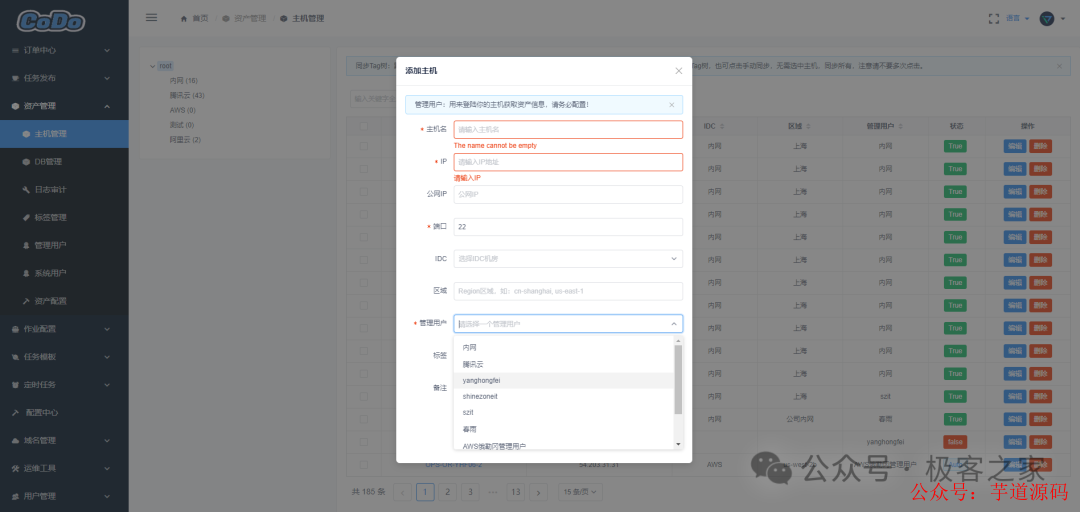Close the 添加主机 dialog
The width and height of the screenshot is (1080, 512).
(678, 70)
